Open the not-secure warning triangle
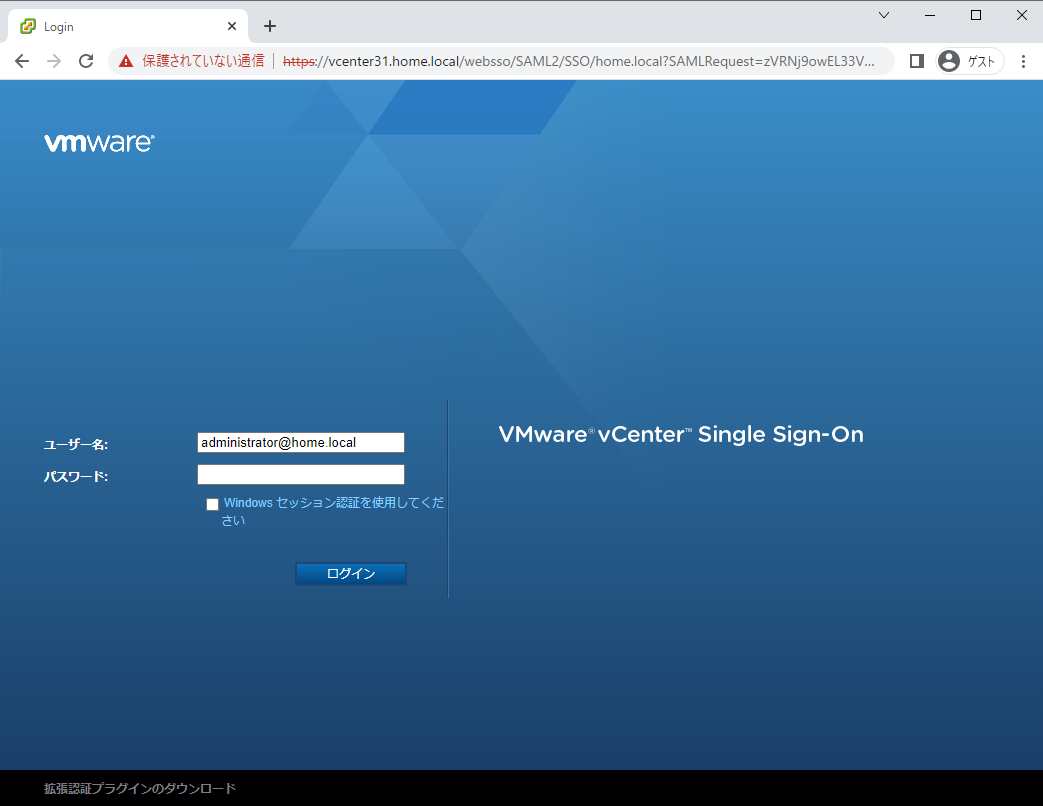The width and height of the screenshot is (1043, 806). click(126, 61)
